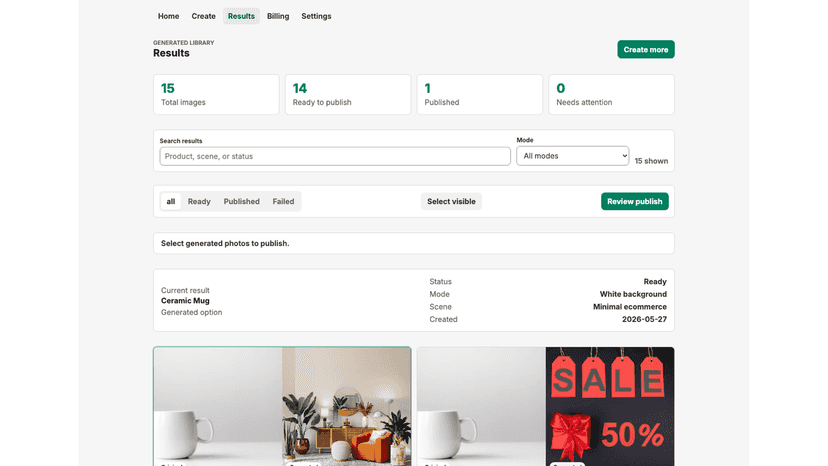Filter results by Ready status
Image resolution: width=828 pixels, height=466 pixels.
pos(199,201)
